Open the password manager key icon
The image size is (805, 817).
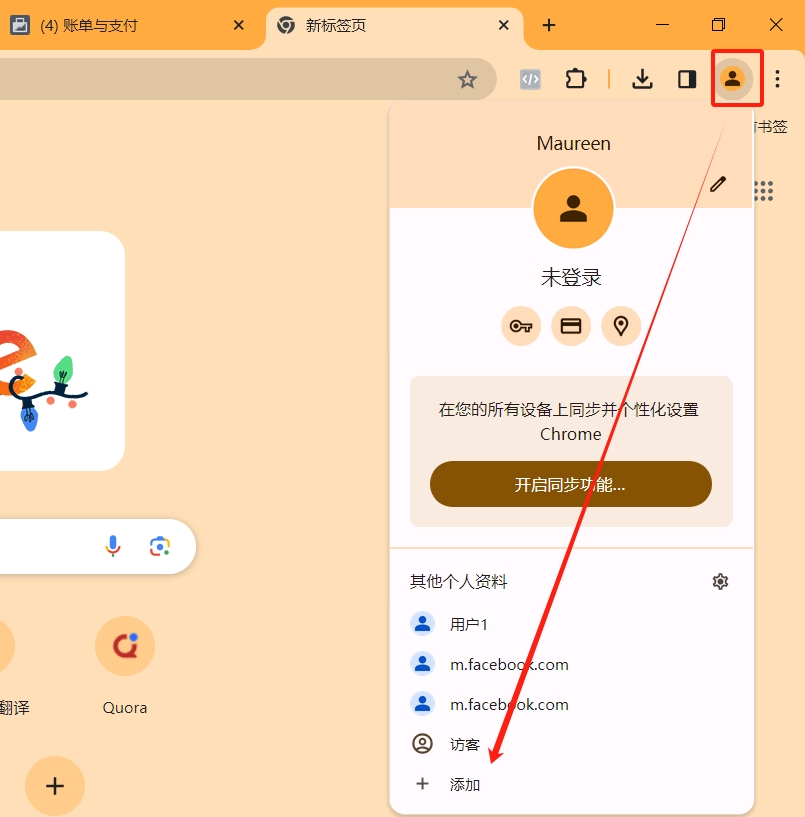(521, 326)
